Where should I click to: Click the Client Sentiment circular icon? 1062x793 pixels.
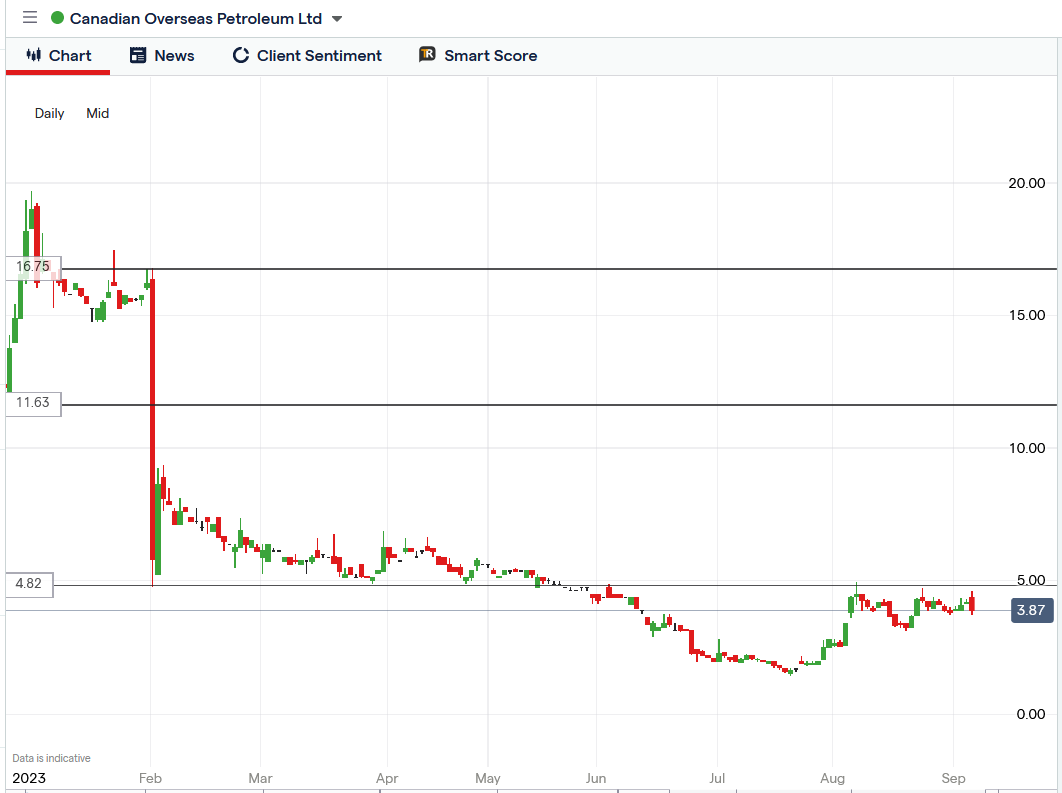(x=240, y=56)
